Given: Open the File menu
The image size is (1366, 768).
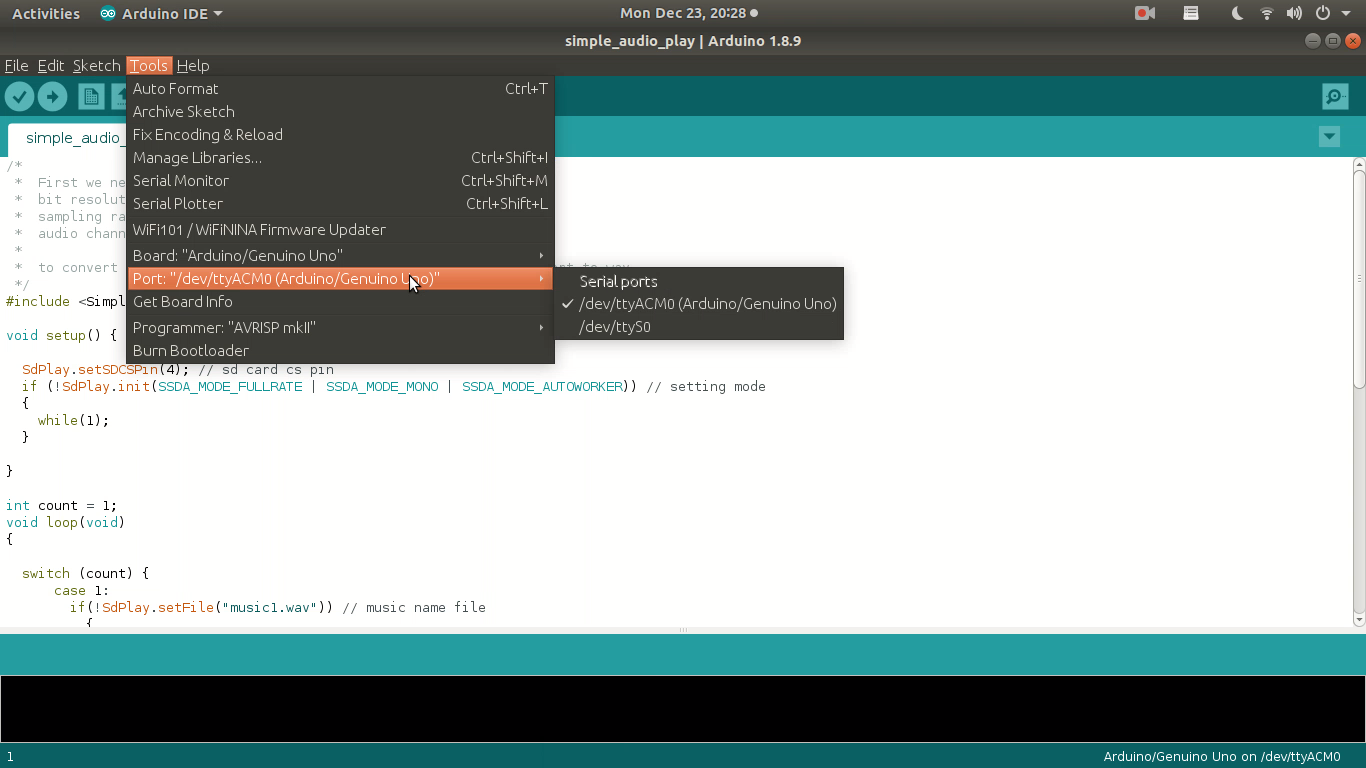Looking at the screenshot, I should (x=16, y=65).
